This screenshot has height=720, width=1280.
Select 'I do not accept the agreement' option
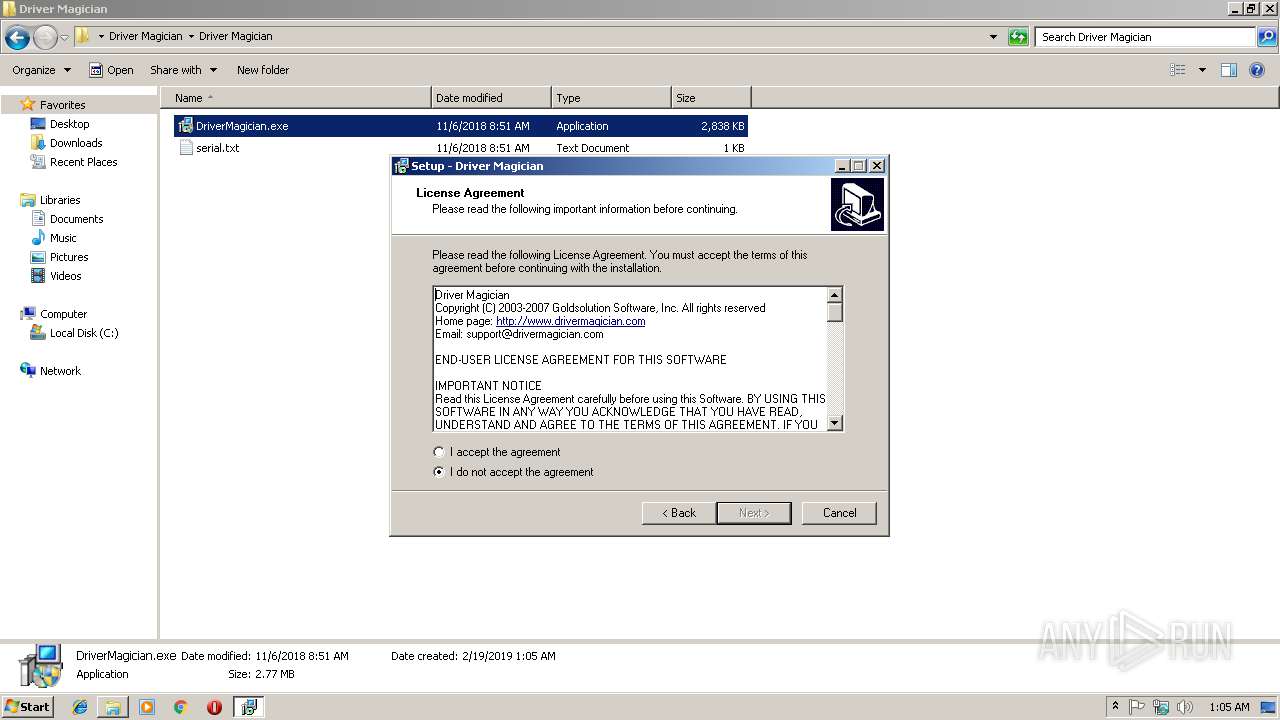438,472
